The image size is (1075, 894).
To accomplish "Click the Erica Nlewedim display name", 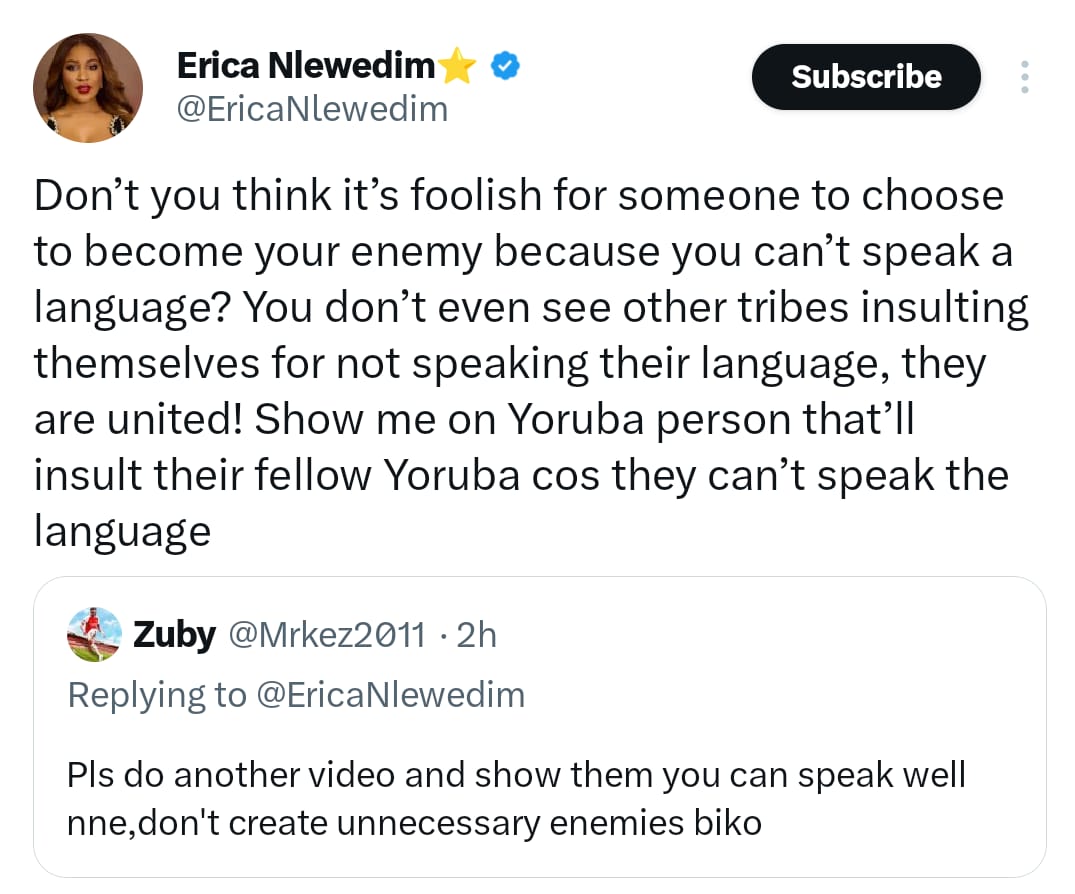I will click(306, 66).
